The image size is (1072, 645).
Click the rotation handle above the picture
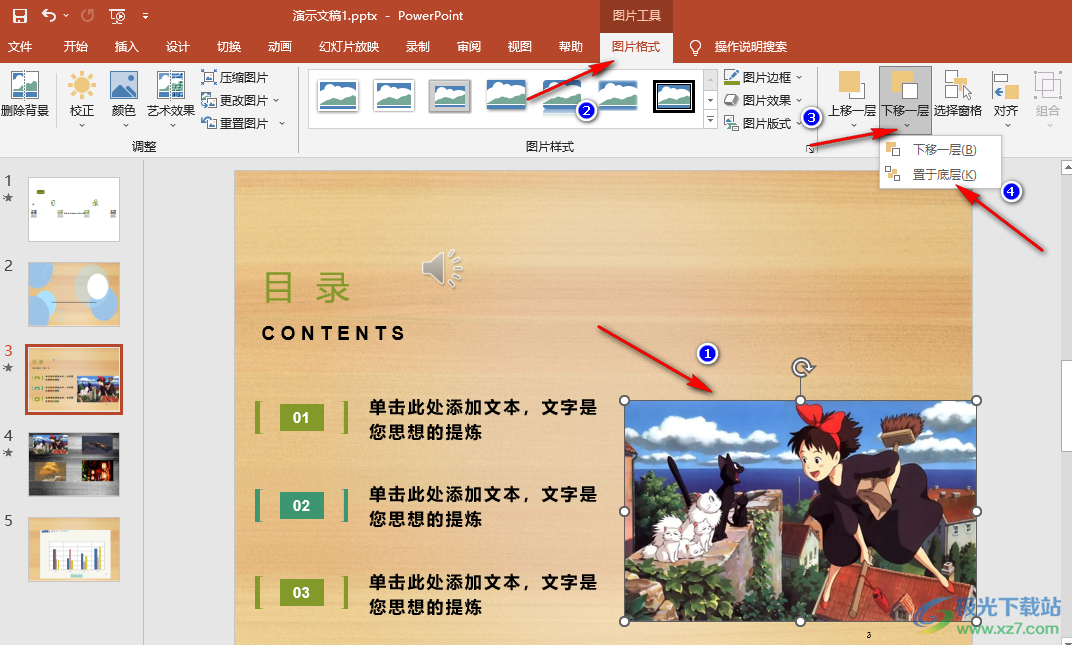coord(801,367)
